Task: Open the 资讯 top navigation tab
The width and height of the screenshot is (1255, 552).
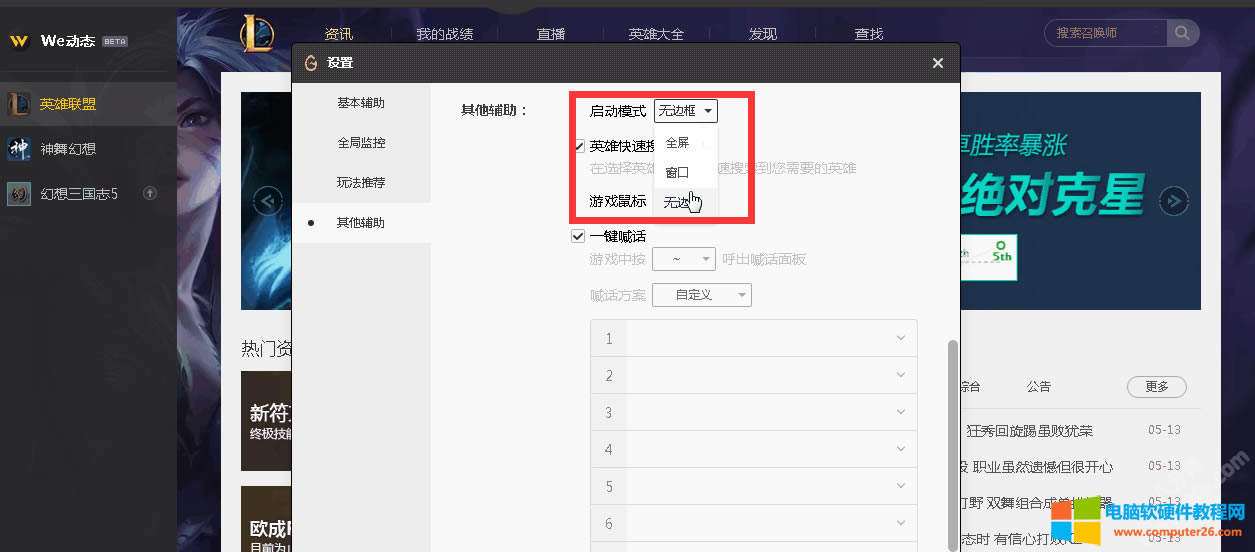Action: [x=339, y=34]
